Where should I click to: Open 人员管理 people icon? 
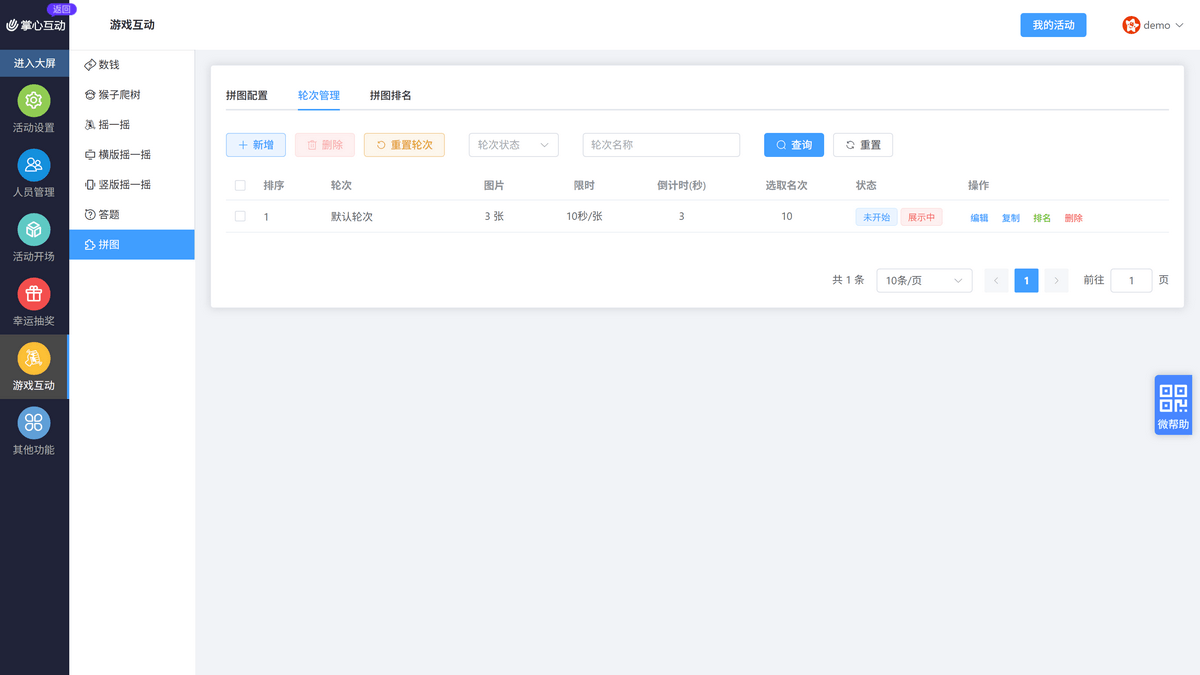tap(34, 165)
